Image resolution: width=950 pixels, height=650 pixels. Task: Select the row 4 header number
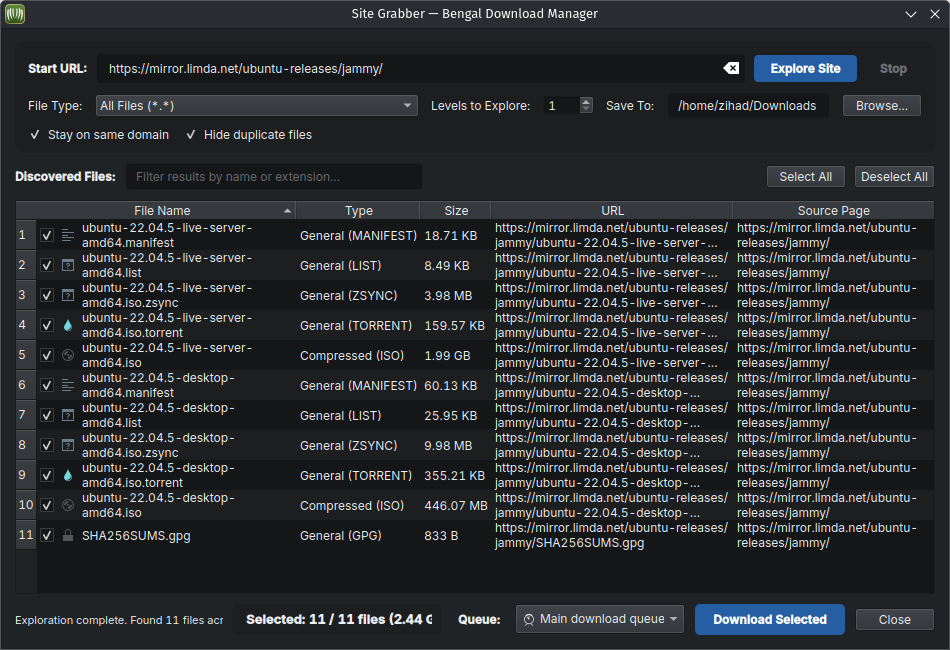click(x=26, y=325)
